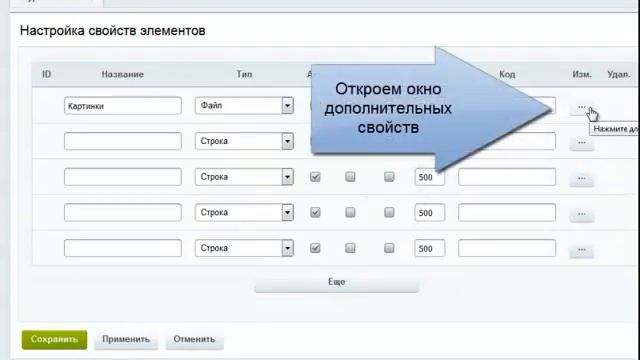The width and height of the screenshot is (640, 360).
Task: Click the empty name field in the fourth row
Action: tap(123, 212)
